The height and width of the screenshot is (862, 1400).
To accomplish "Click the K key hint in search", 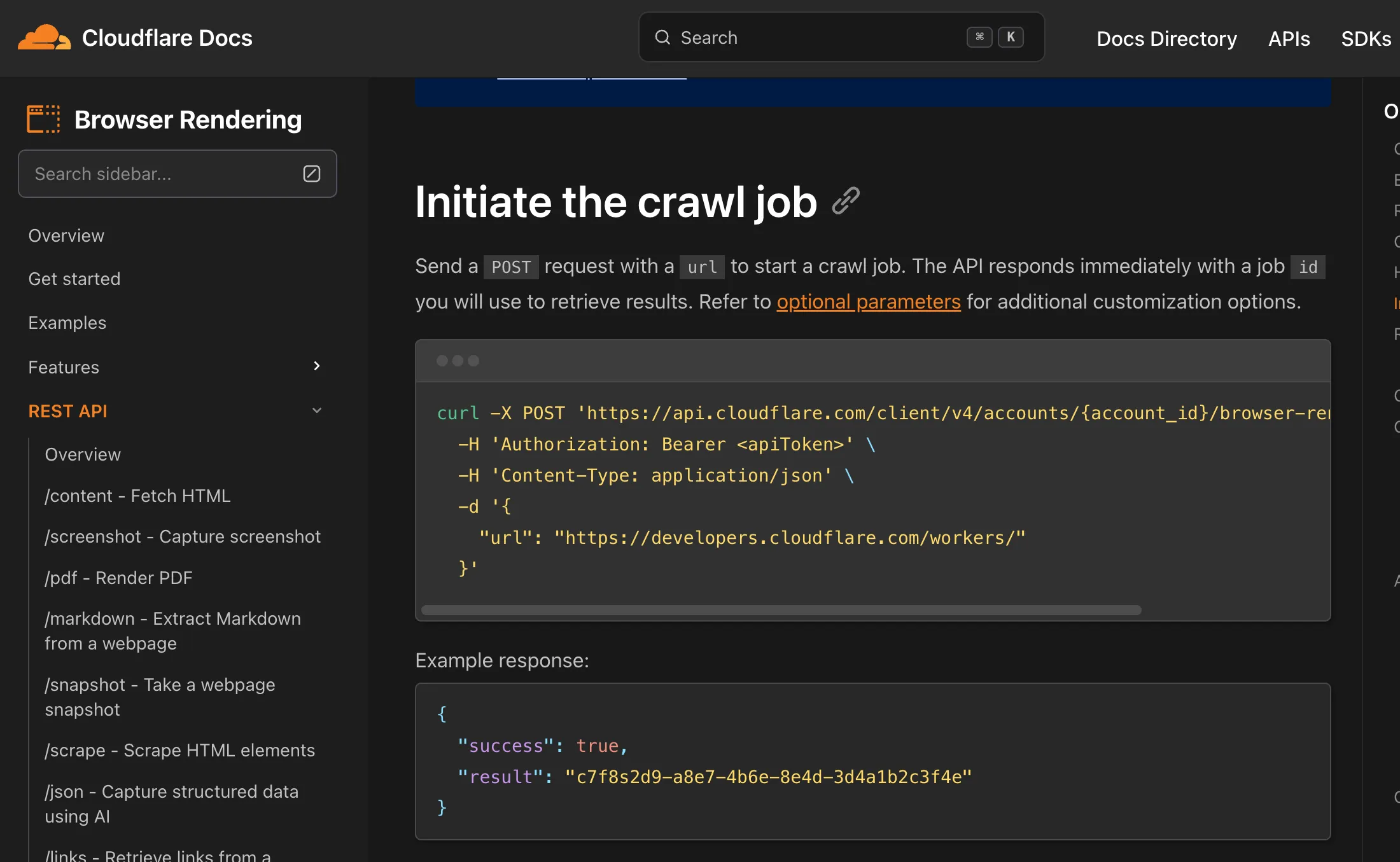I will pyautogui.click(x=1011, y=37).
